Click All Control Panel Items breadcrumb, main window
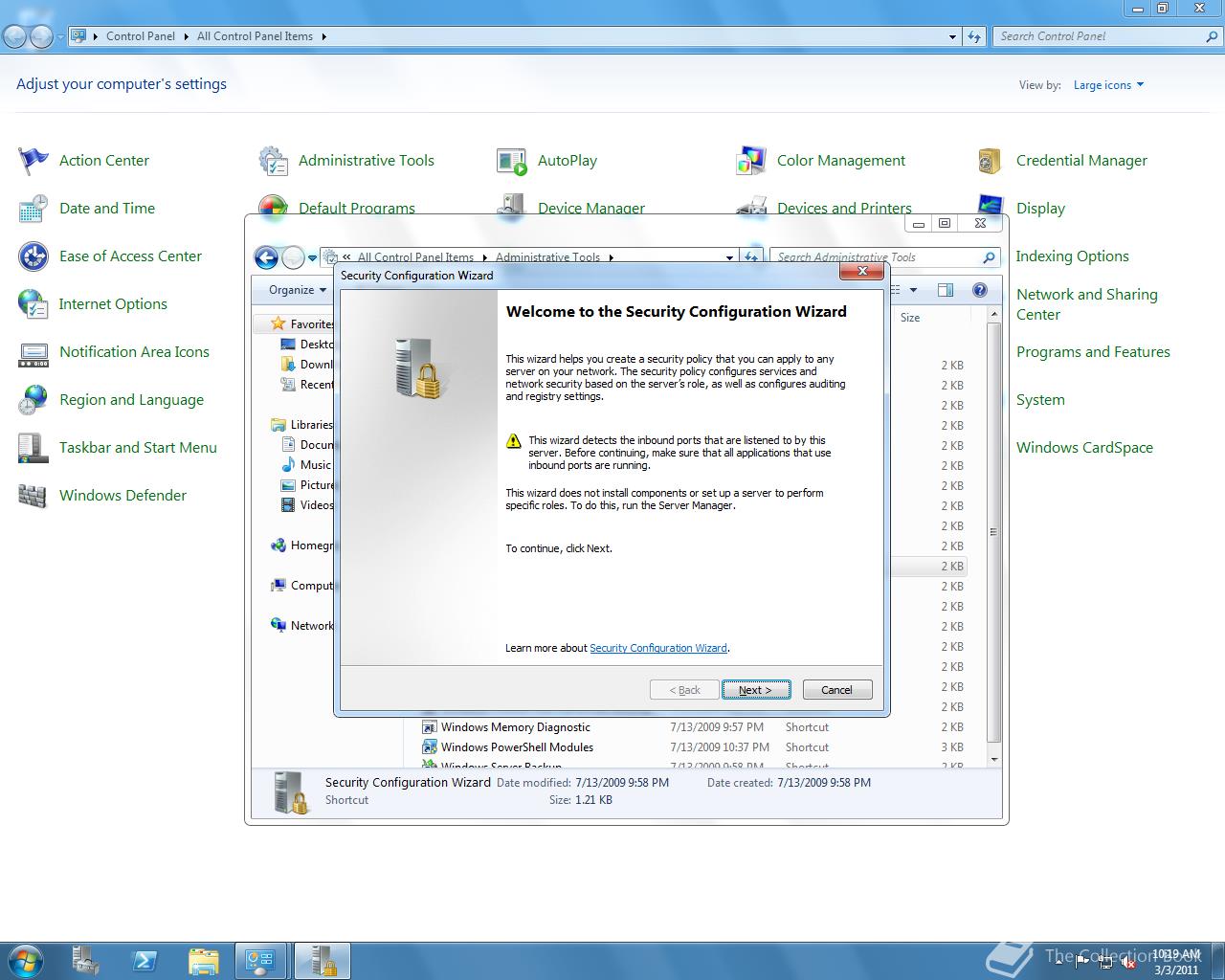The height and width of the screenshot is (980, 1225). [x=255, y=36]
